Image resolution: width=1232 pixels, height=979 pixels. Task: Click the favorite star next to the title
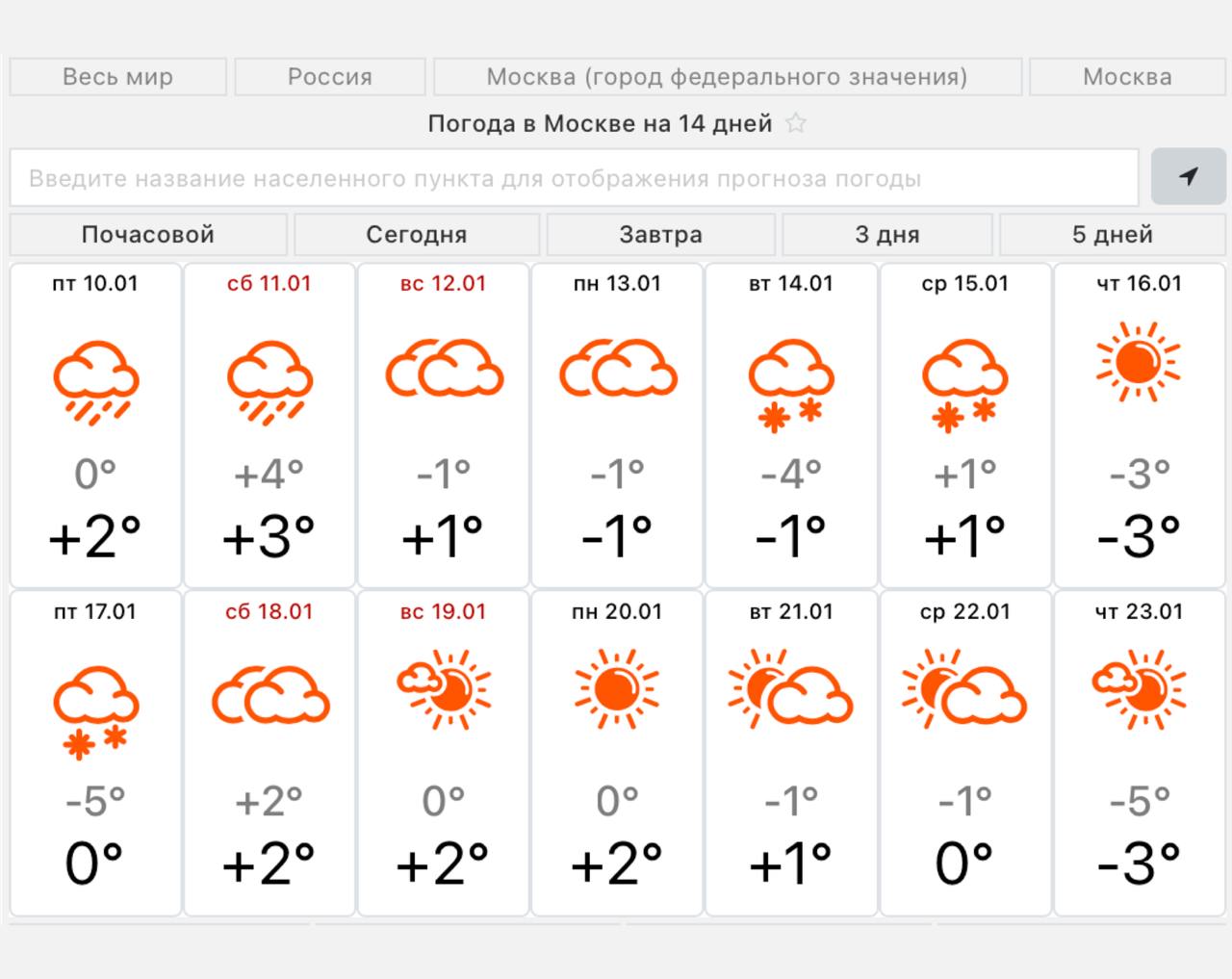(x=796, y=123)
